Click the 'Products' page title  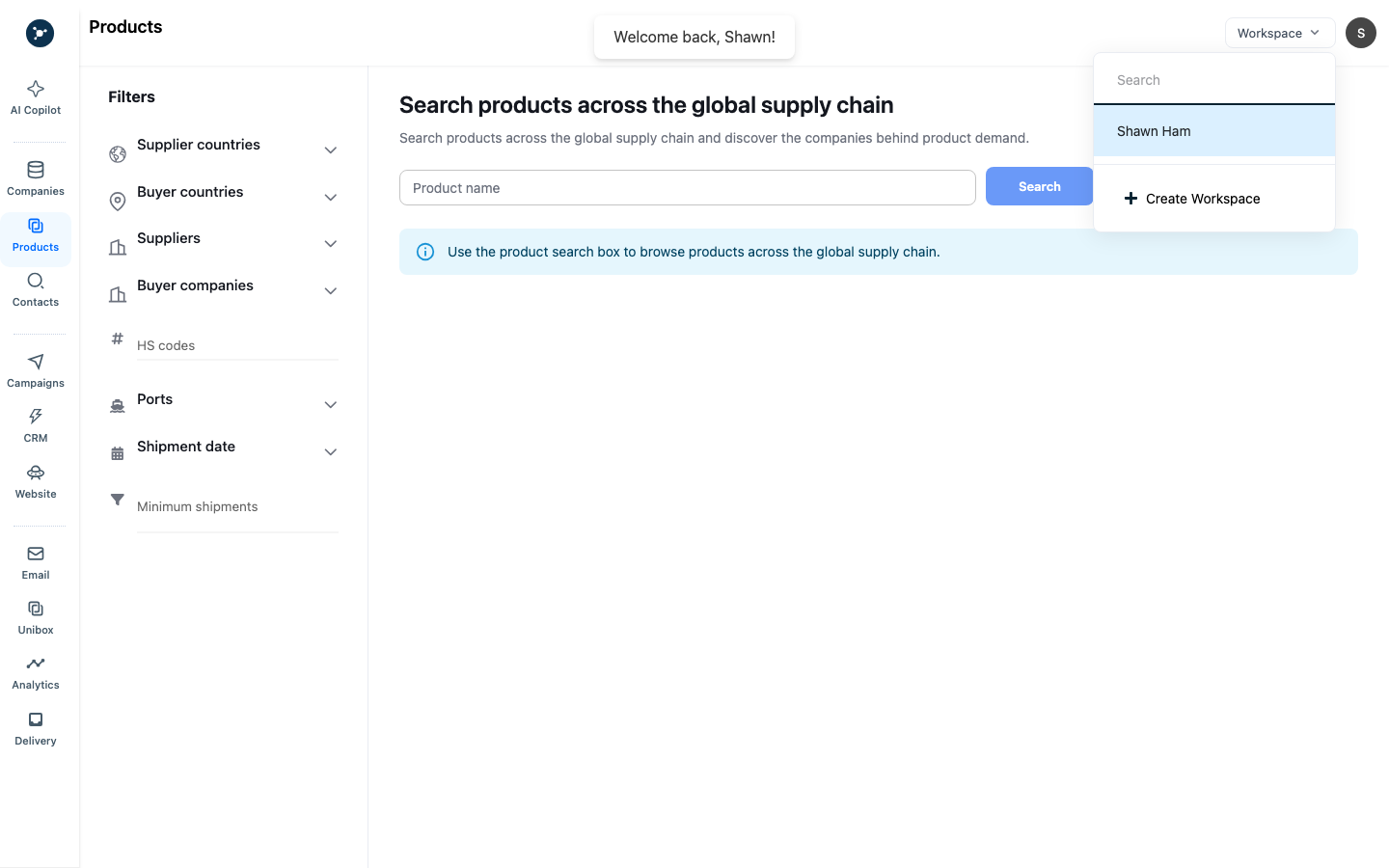pyautogui.click(x=125, y=27)
